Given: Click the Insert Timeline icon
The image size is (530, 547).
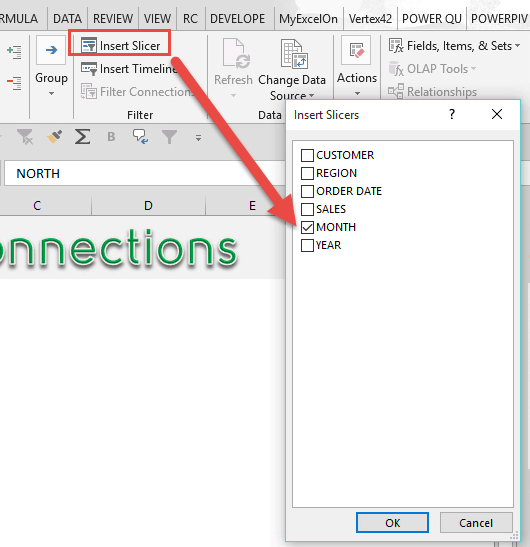Looking at the screenshot, I should tap(89, 68).
